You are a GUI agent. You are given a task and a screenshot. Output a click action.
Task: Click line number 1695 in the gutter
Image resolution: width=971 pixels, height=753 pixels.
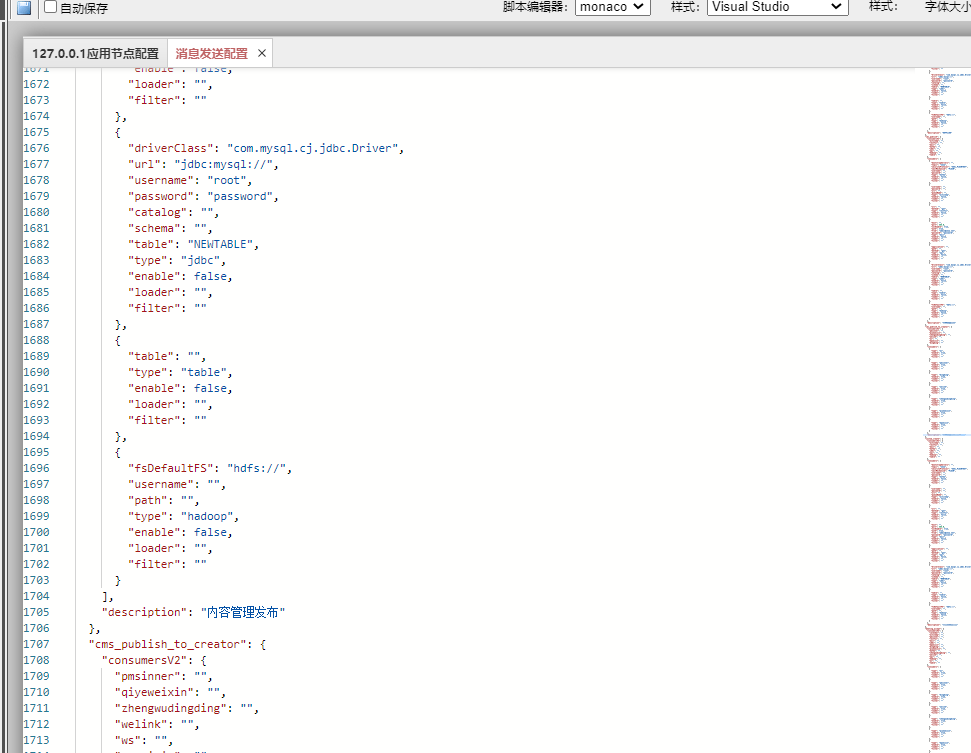36,452
